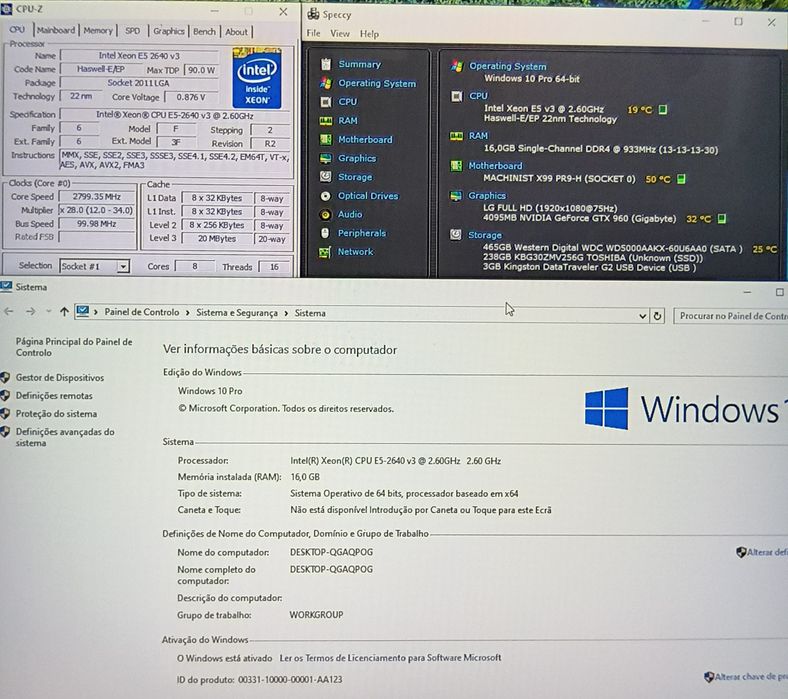Switch to CPU-Z SPD tab

point(133,31)
